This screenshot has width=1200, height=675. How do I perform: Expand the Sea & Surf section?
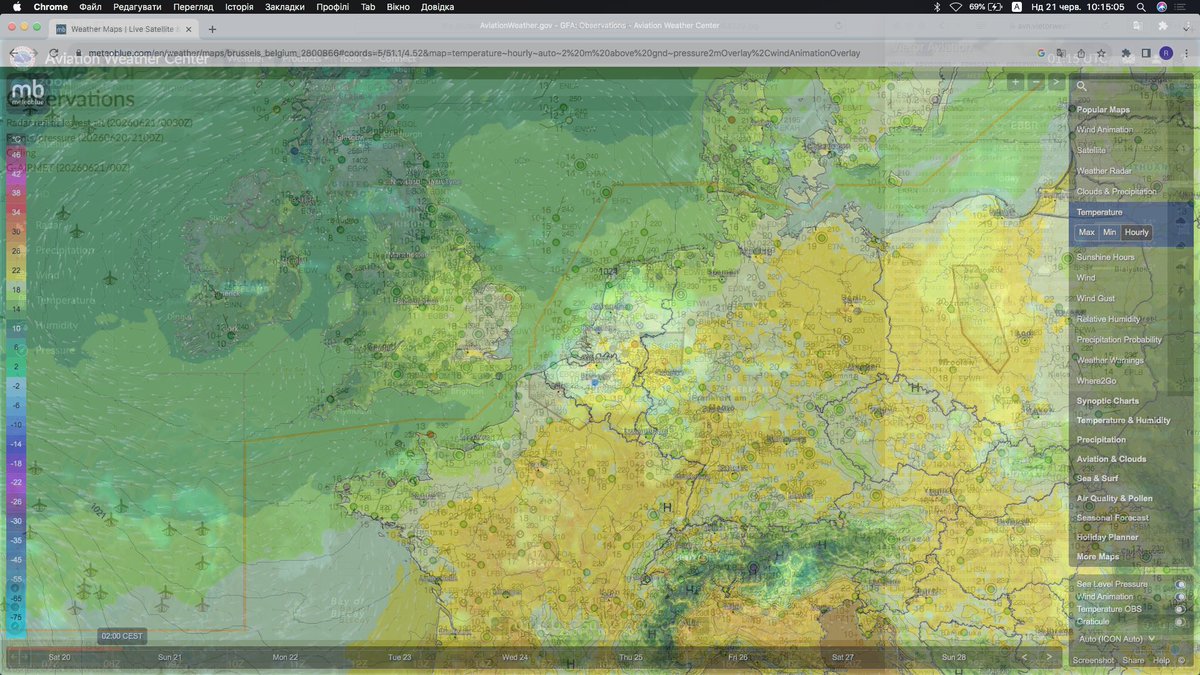point(1097,478)
